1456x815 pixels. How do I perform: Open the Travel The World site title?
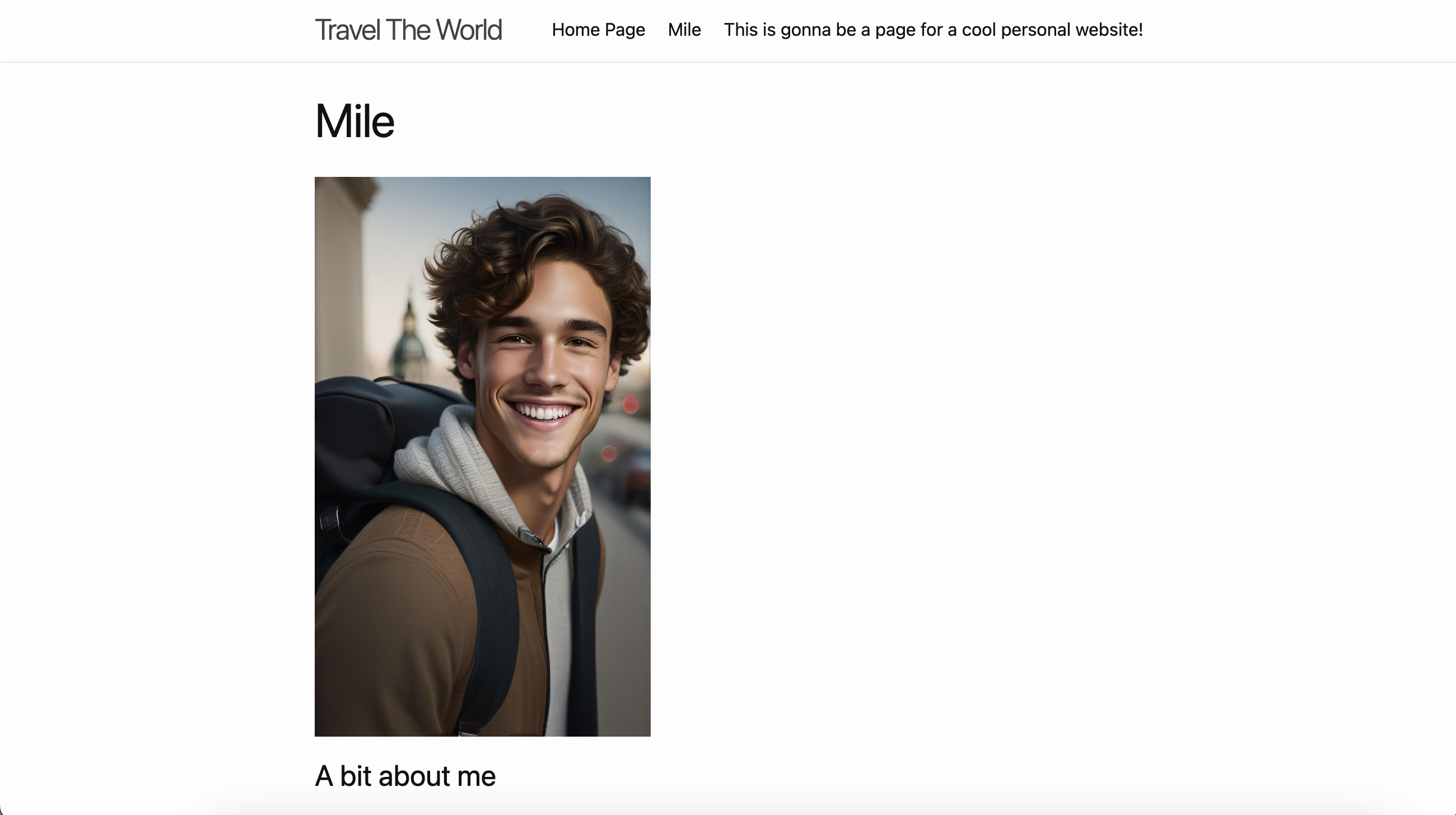pos(408,30)
